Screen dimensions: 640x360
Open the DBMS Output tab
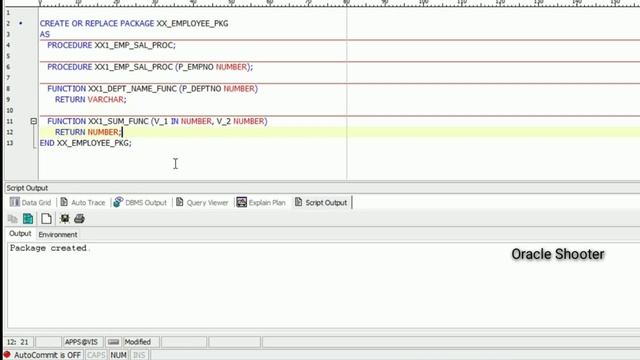140,202
